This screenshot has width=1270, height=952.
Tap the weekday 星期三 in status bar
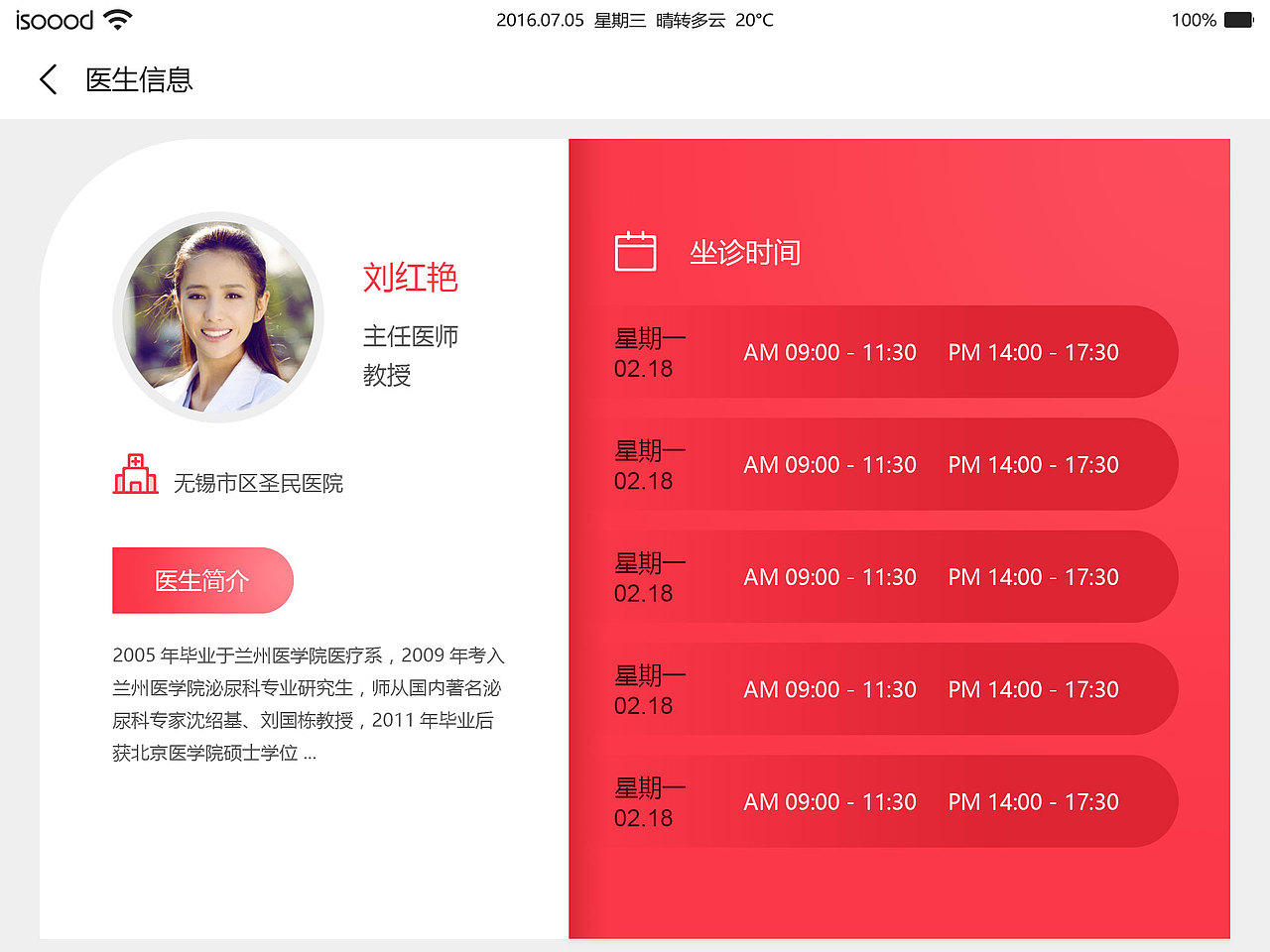pos(620,20)
